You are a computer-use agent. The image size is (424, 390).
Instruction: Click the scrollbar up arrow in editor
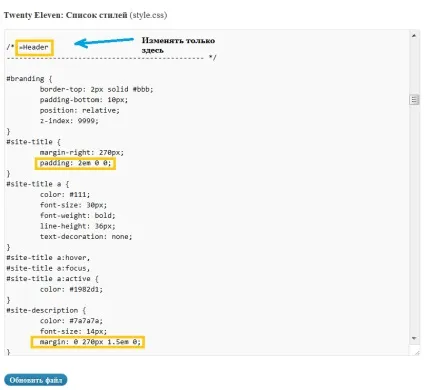pyautogui.click(x=414, y=35)
